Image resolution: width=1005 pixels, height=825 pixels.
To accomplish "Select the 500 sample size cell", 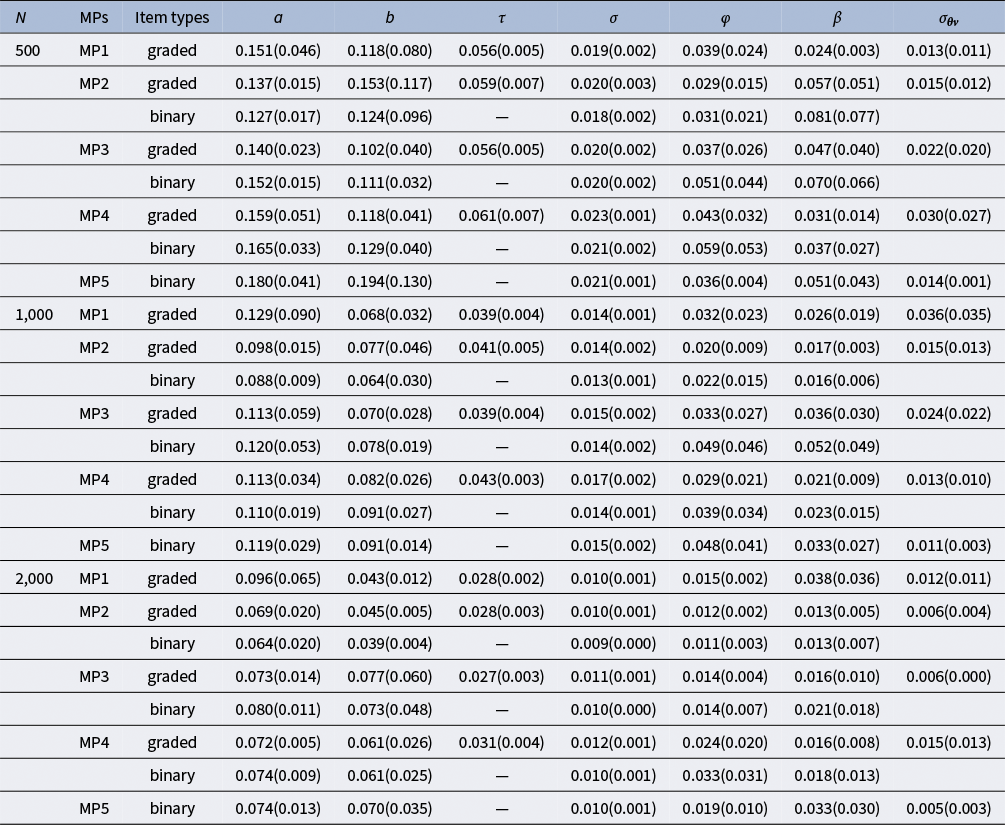I will [x=28, y=51].
